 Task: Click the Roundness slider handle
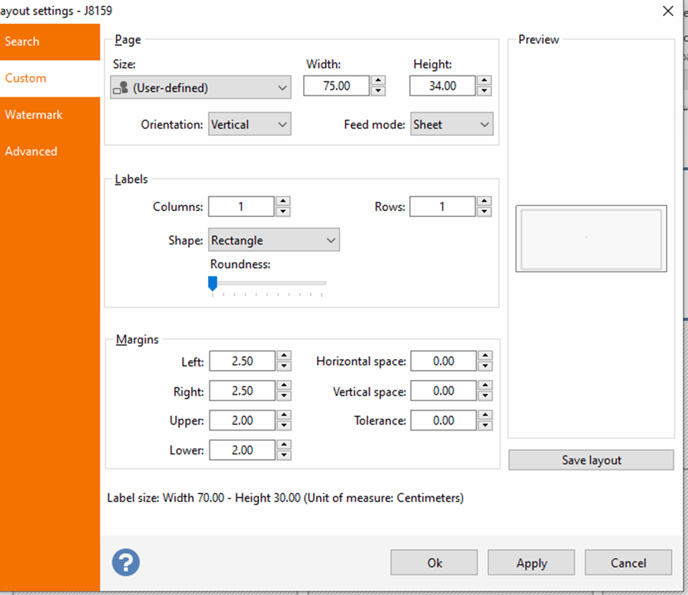[212, 284]
